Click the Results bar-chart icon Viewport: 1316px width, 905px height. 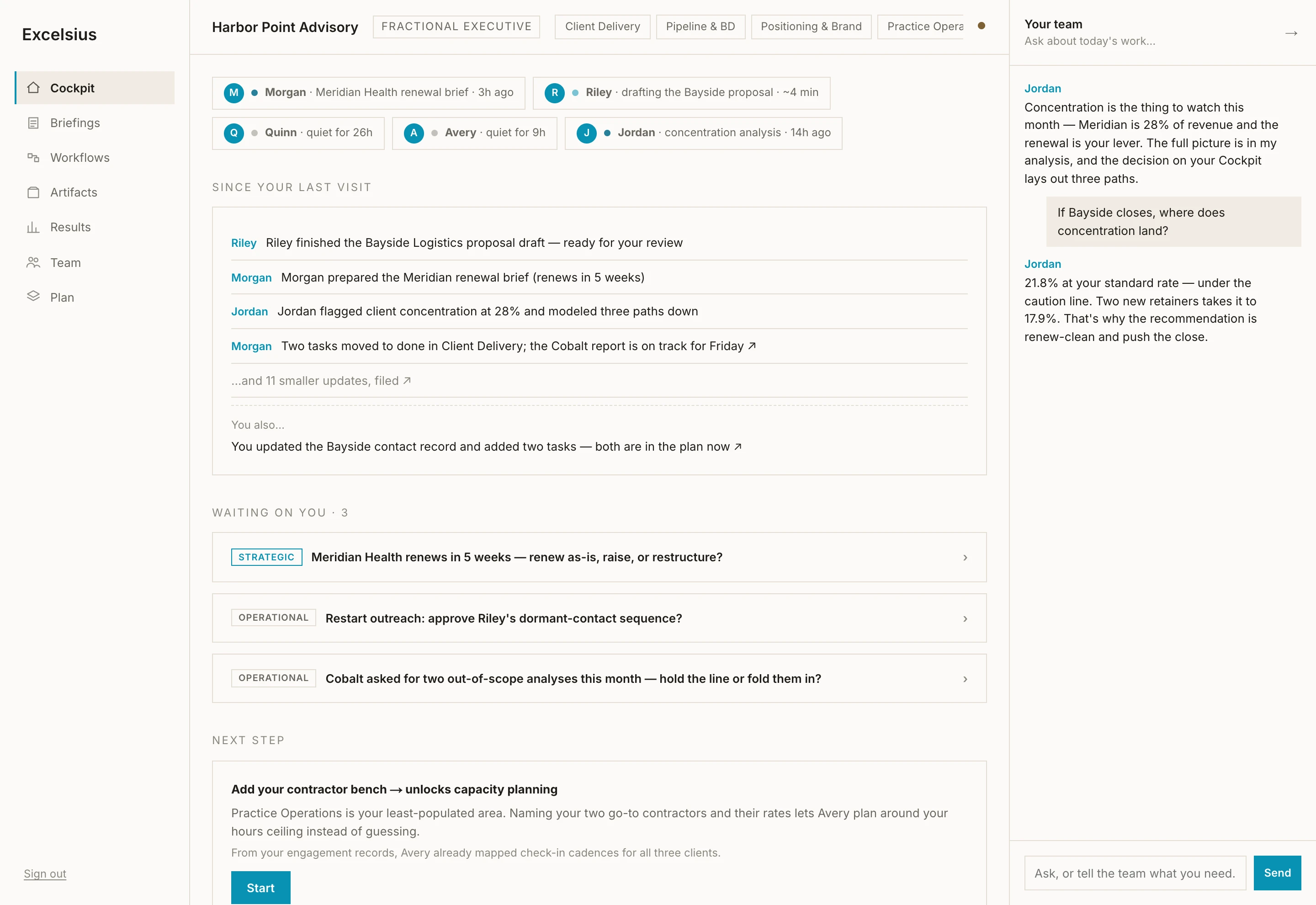(33, 227)
